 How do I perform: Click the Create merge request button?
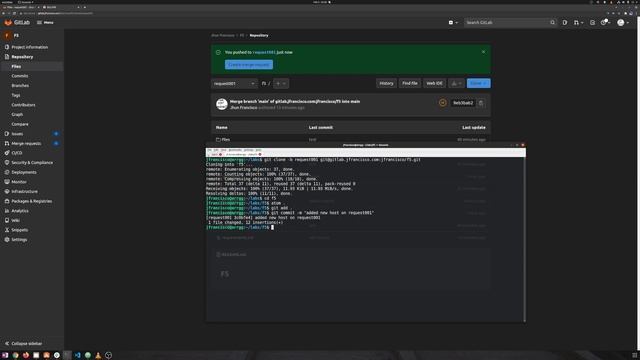pyautogui.click(x=249, y=64)
